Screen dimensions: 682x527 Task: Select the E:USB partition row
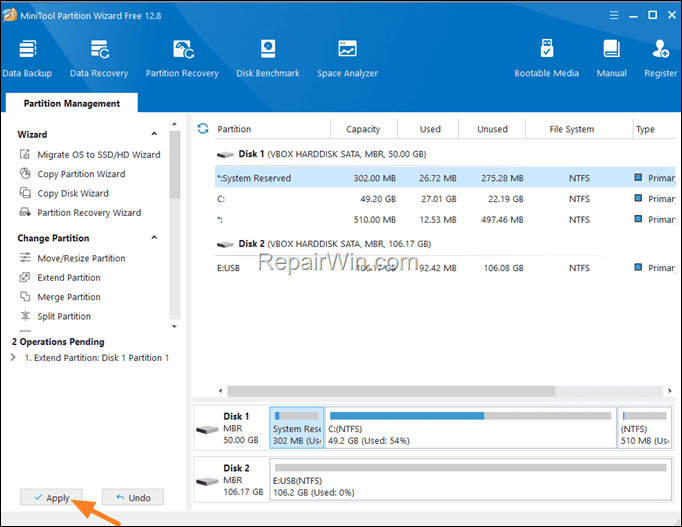(445, 268)
